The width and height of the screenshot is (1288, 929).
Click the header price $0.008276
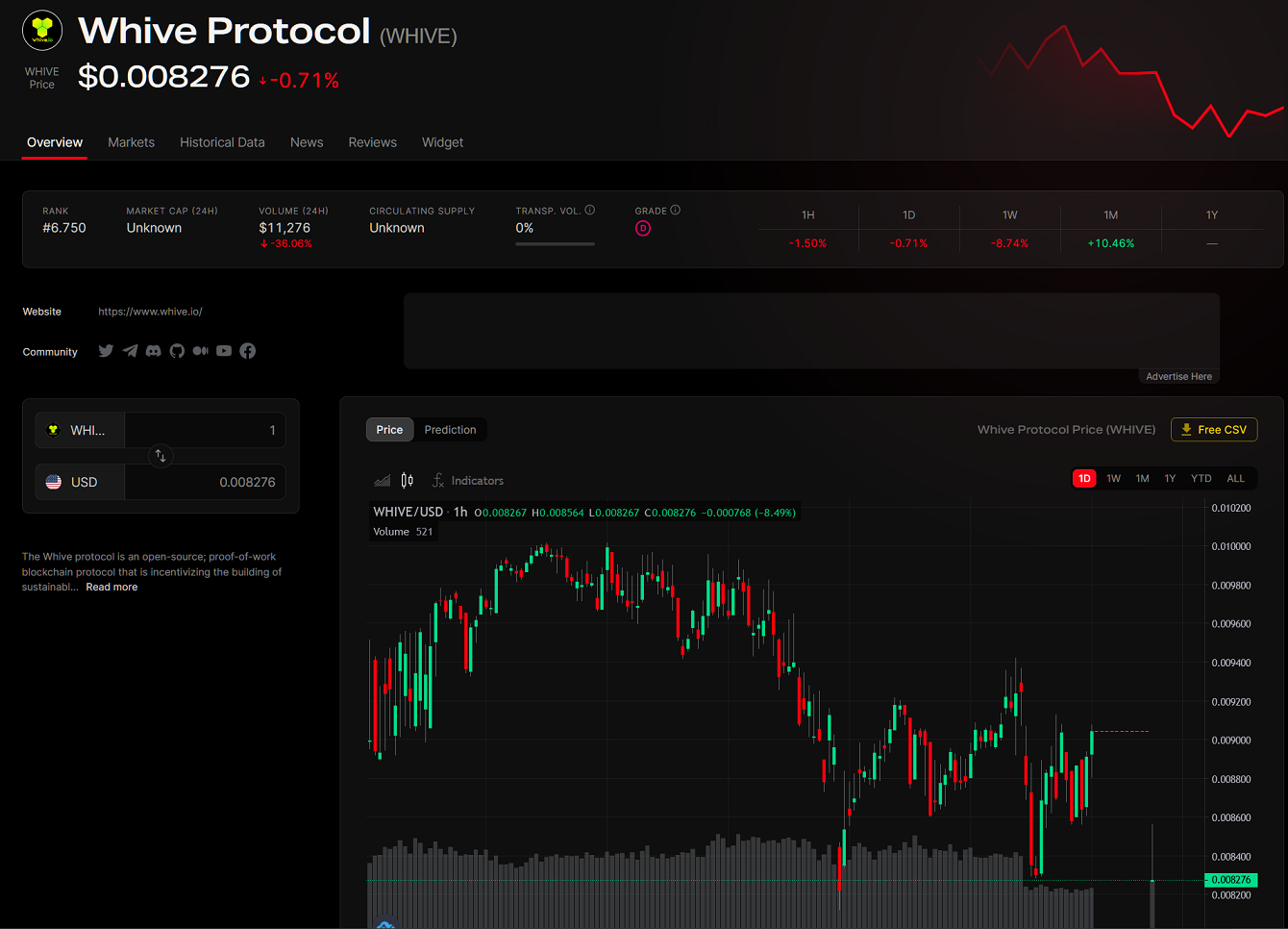coord(163,76)
